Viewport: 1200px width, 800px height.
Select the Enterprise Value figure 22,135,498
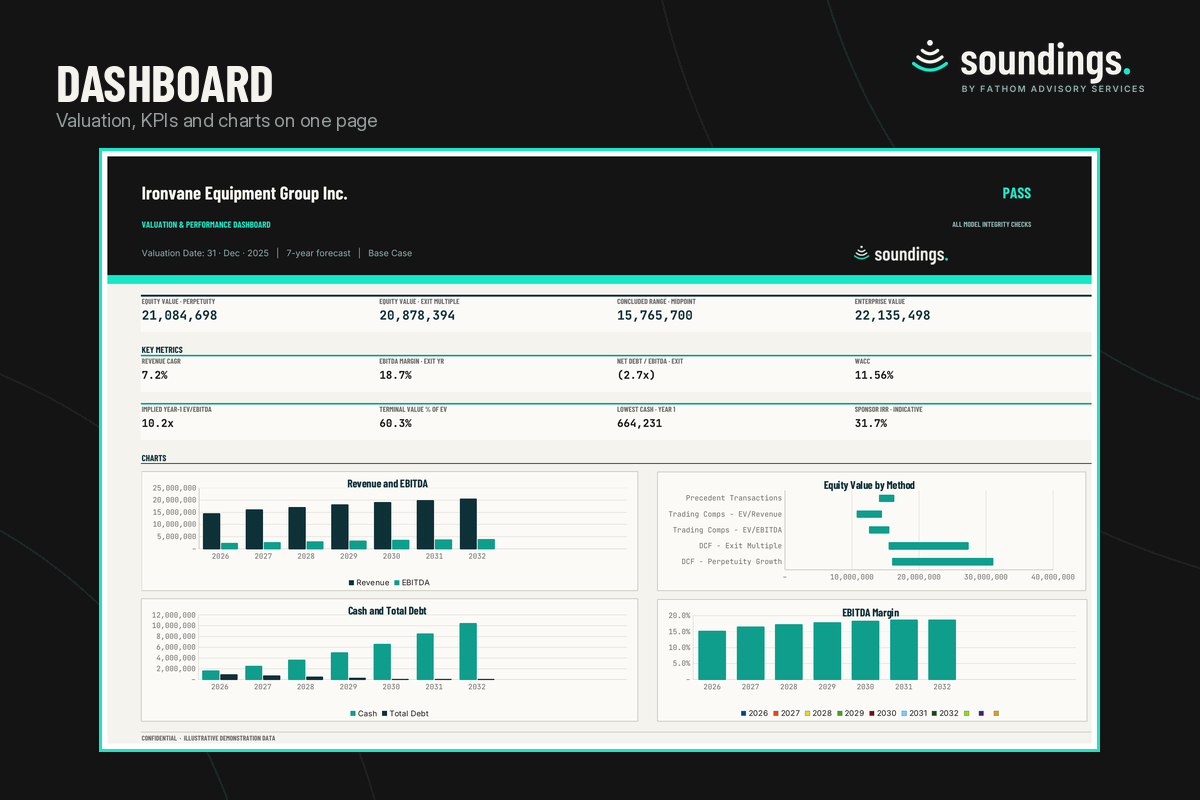(892, 315)
